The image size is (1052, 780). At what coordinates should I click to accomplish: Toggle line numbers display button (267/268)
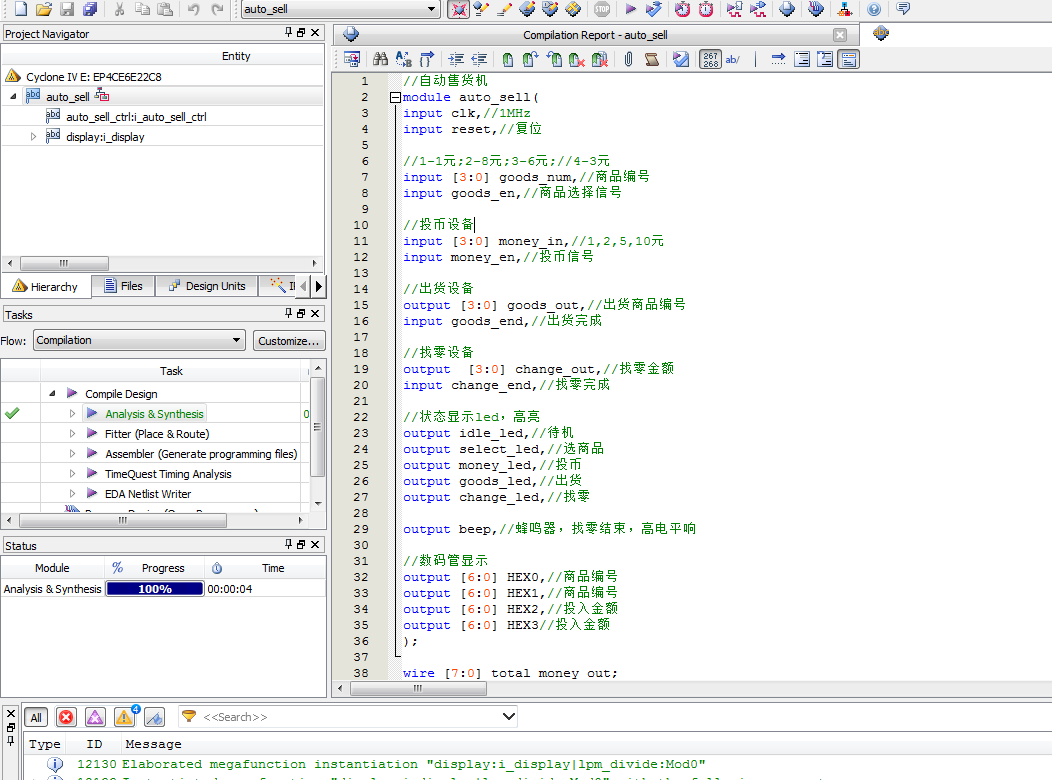(x=709, y=60)
